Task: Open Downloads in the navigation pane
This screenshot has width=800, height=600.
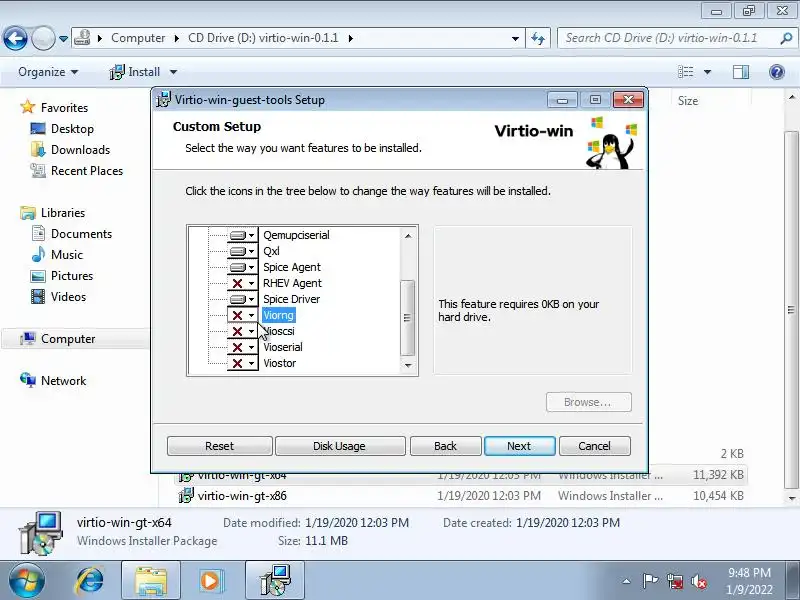Action: click(x=80, y=149)
